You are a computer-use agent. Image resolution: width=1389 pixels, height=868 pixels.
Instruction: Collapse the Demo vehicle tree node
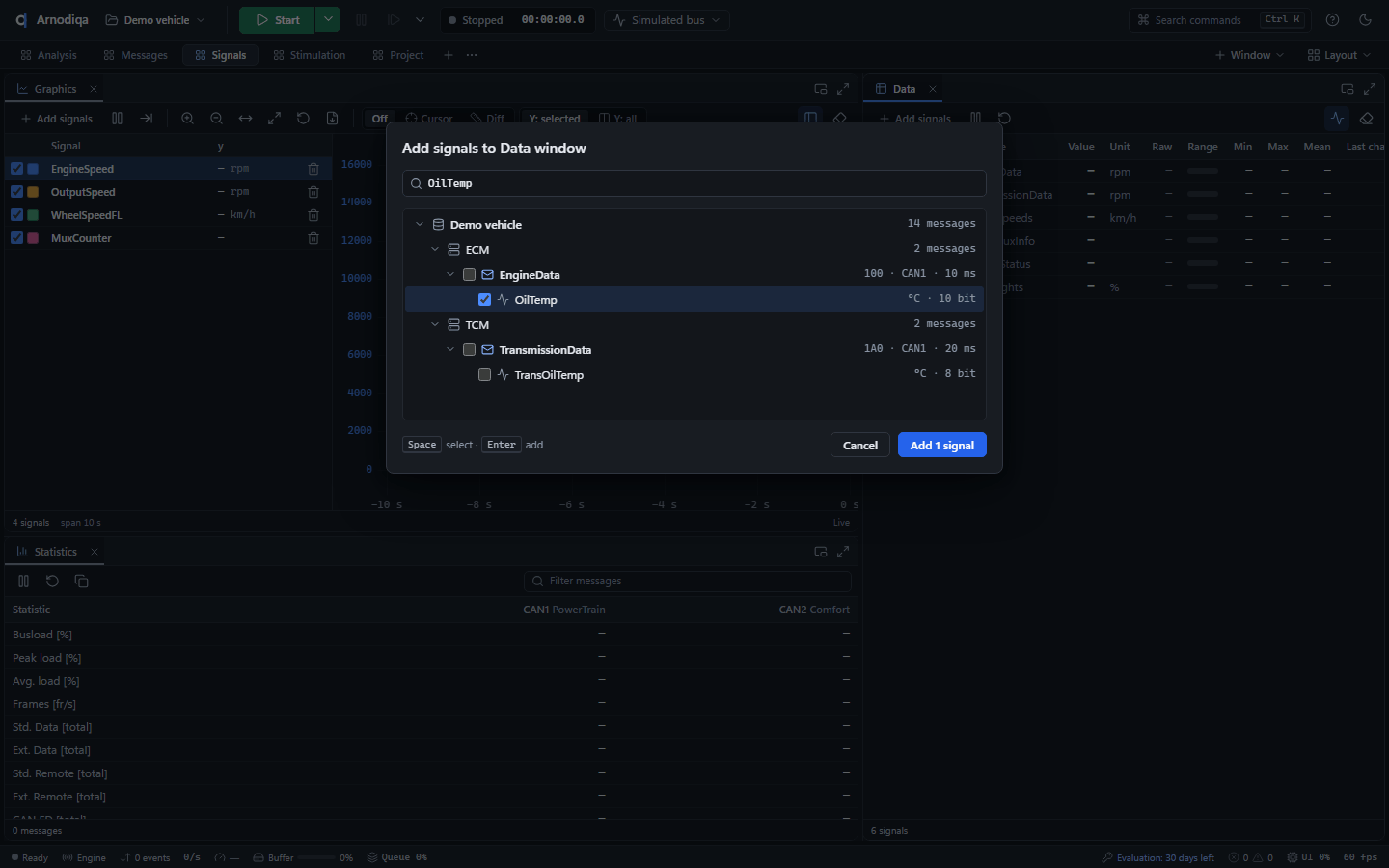[420, 225]
